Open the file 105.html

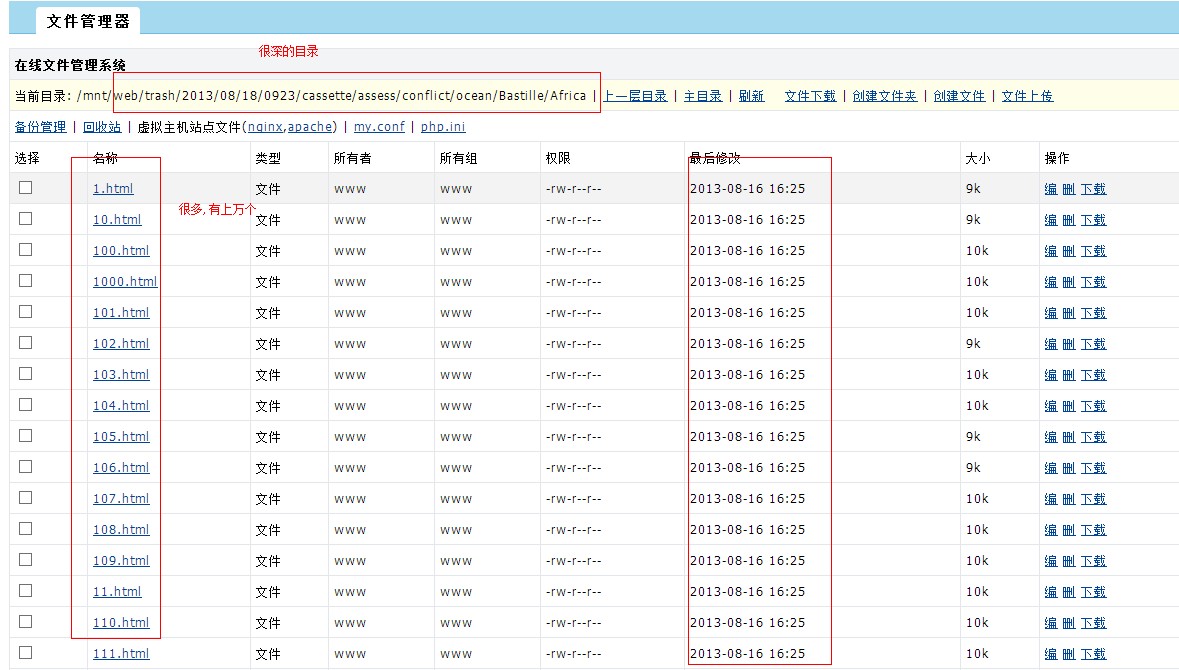tap(121, 437)
